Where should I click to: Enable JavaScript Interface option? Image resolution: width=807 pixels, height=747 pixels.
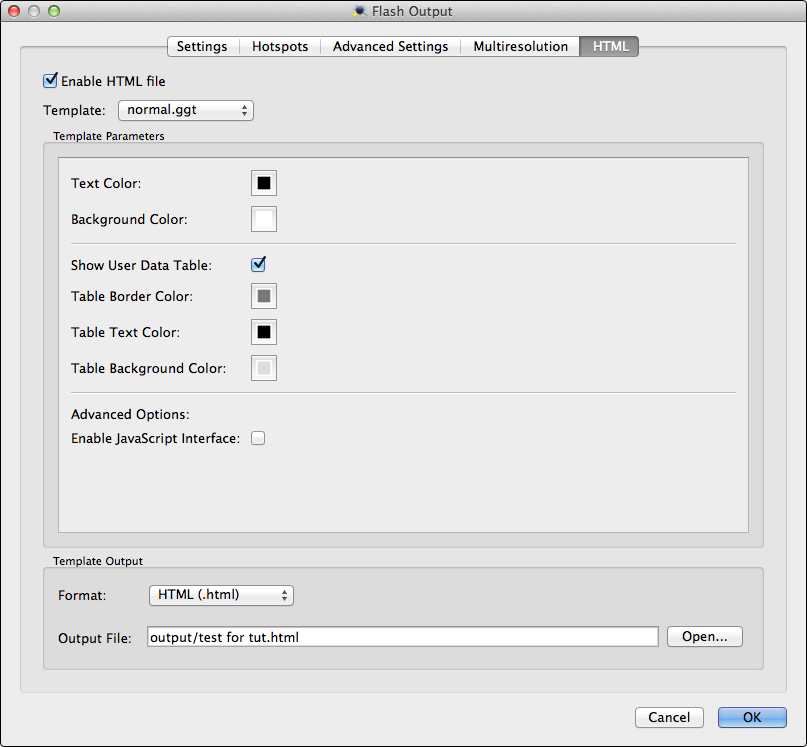click(x=258, y=438)
